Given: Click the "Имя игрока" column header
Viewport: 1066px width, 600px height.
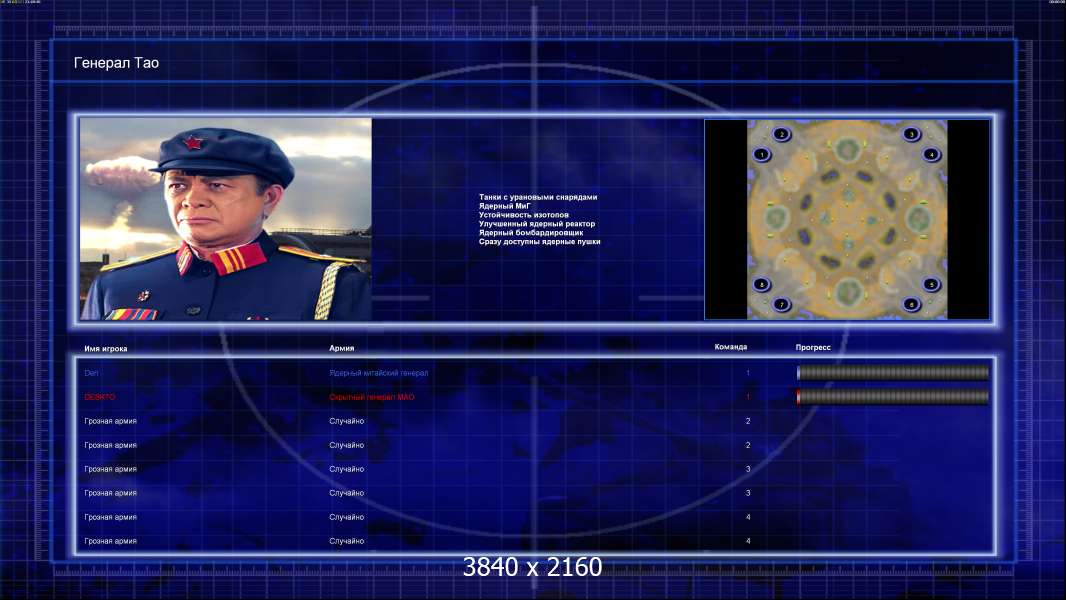Looking at the screenshot, I should [x=105, y=349].
